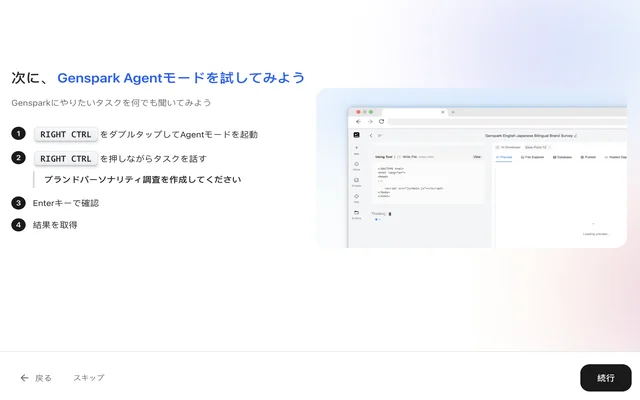Click the AI Inbox icon in preview sidebar

[356, 182]
